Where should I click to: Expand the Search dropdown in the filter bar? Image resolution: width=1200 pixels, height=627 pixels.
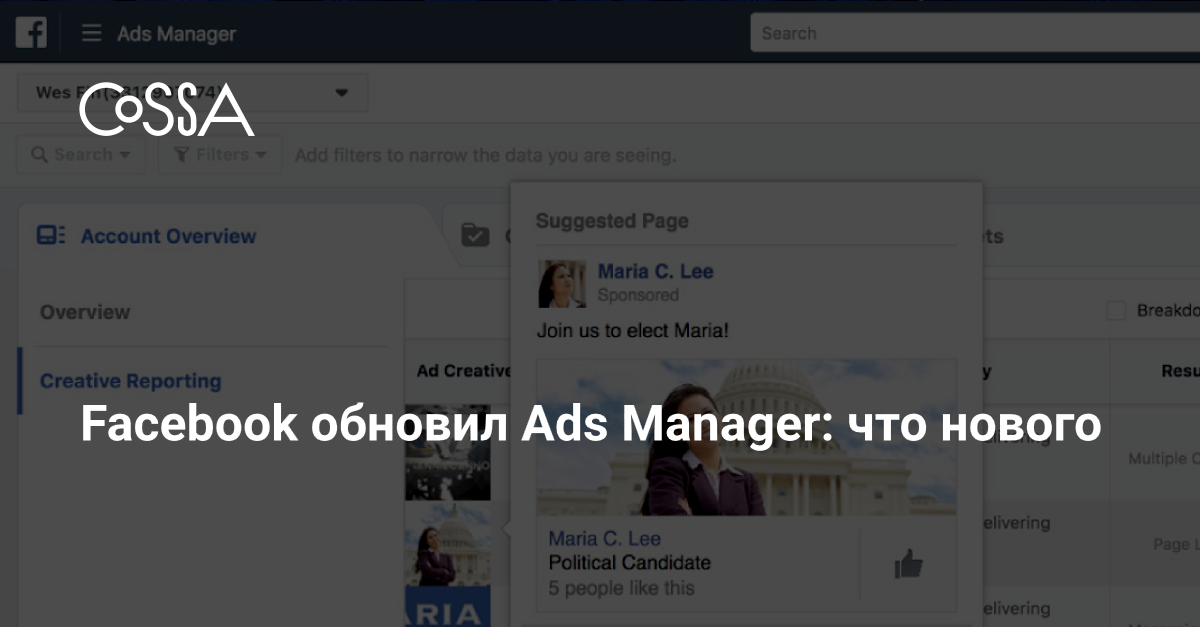point(81,155)
